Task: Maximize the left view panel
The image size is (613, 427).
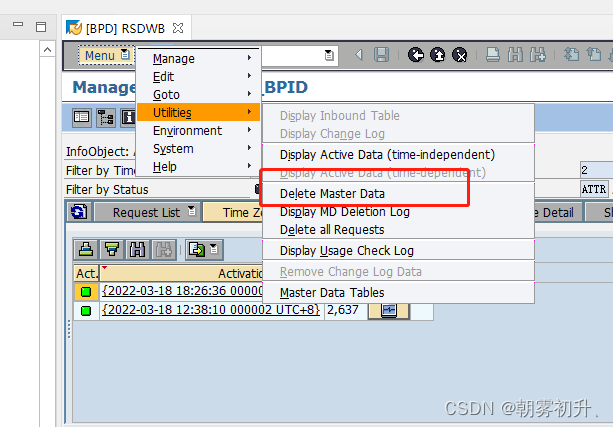Action: [41, 27]
